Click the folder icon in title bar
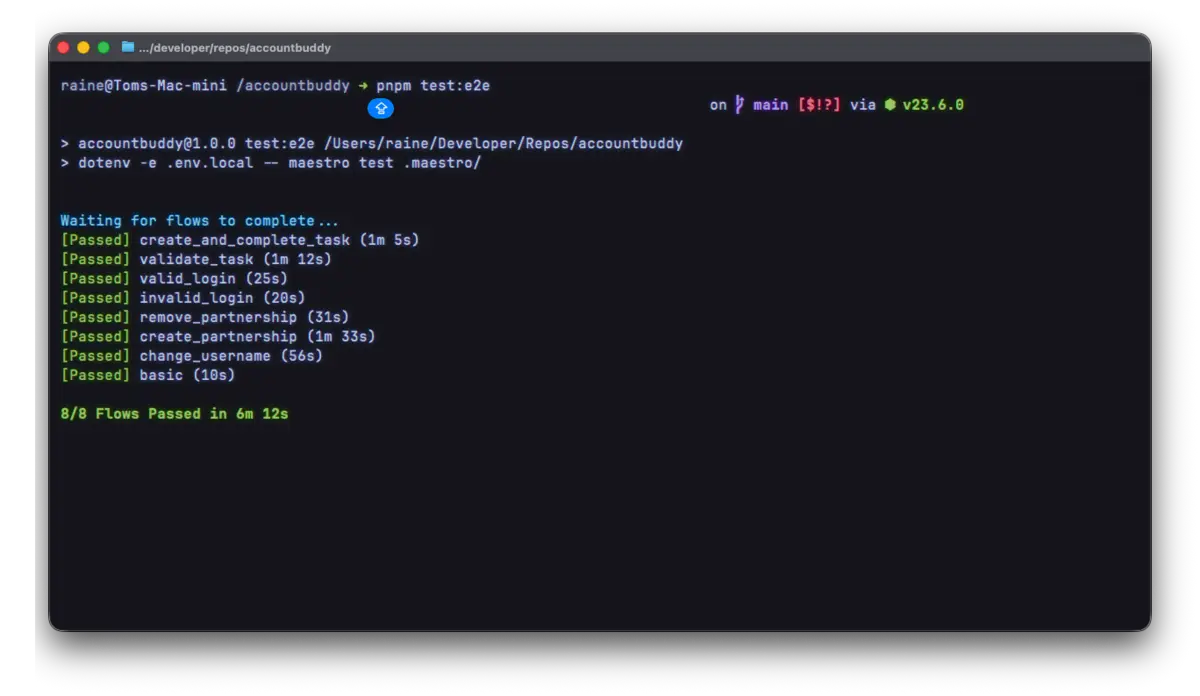 (127, 47)
